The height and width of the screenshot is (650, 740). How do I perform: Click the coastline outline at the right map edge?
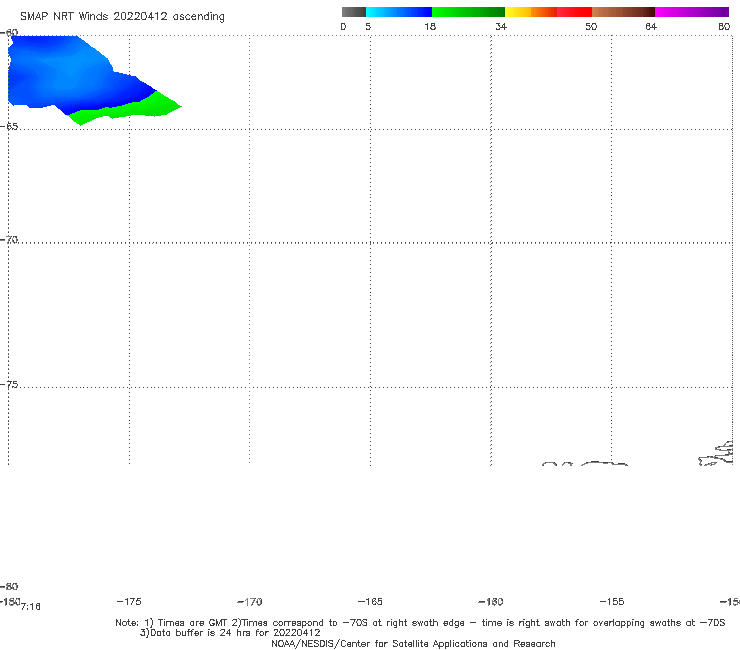click(716, 454)
